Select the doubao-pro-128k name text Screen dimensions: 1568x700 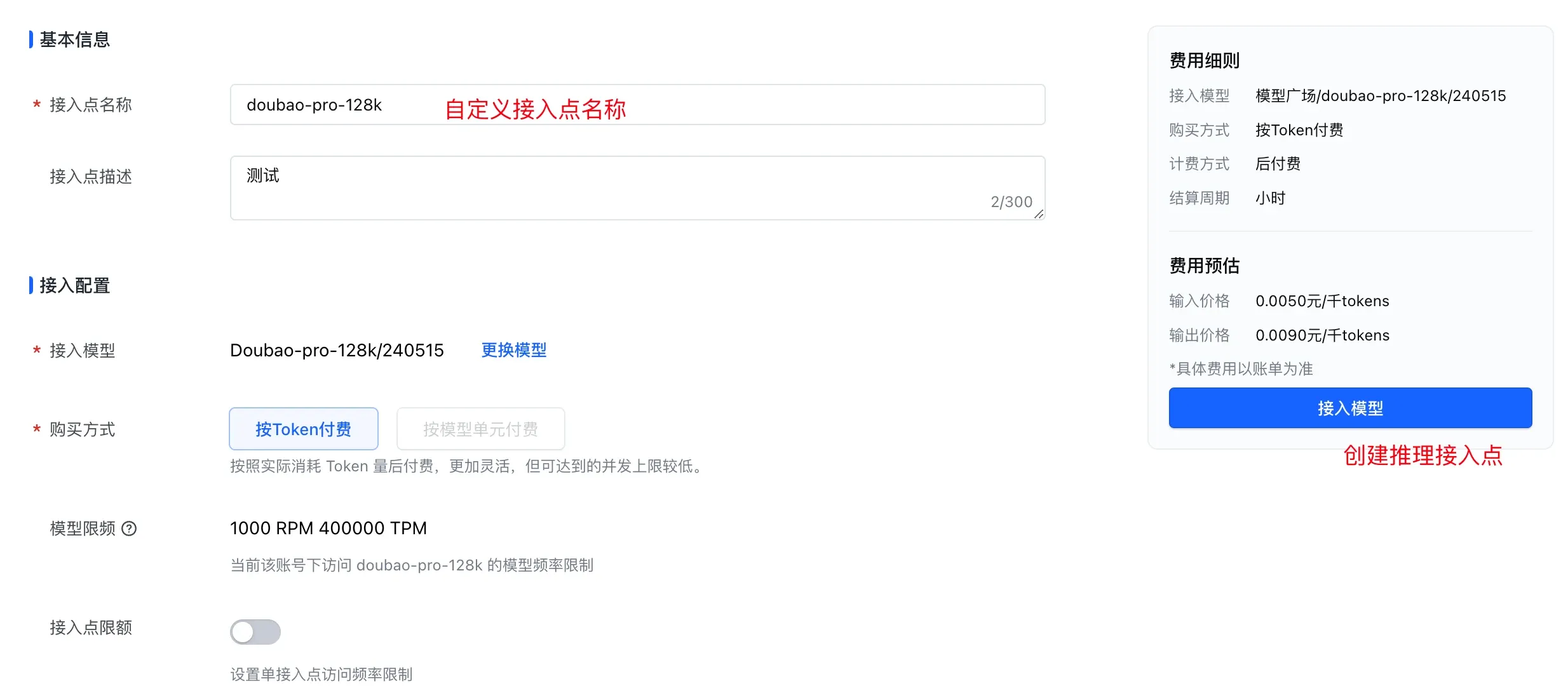(x=314, y=105)
